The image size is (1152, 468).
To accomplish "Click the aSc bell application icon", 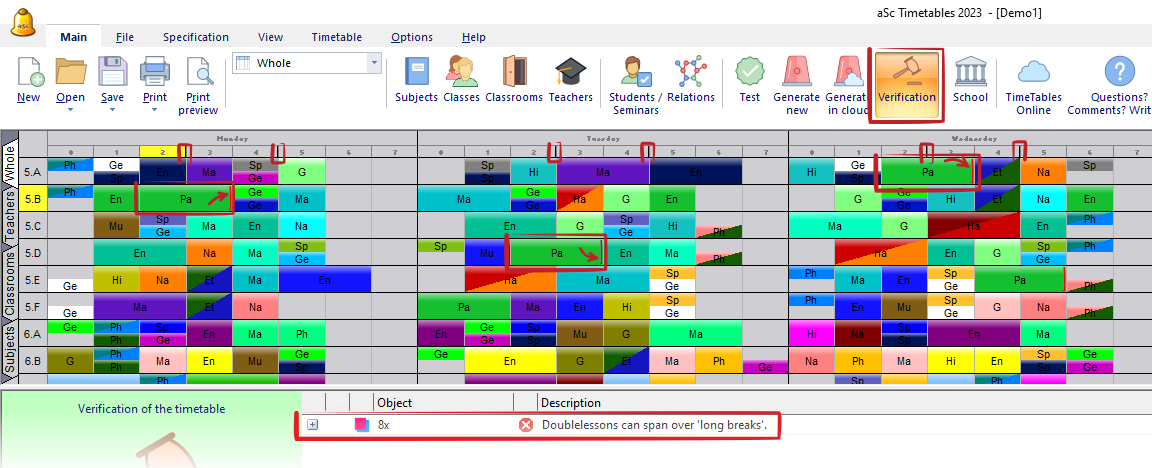I will click(24, 22).
